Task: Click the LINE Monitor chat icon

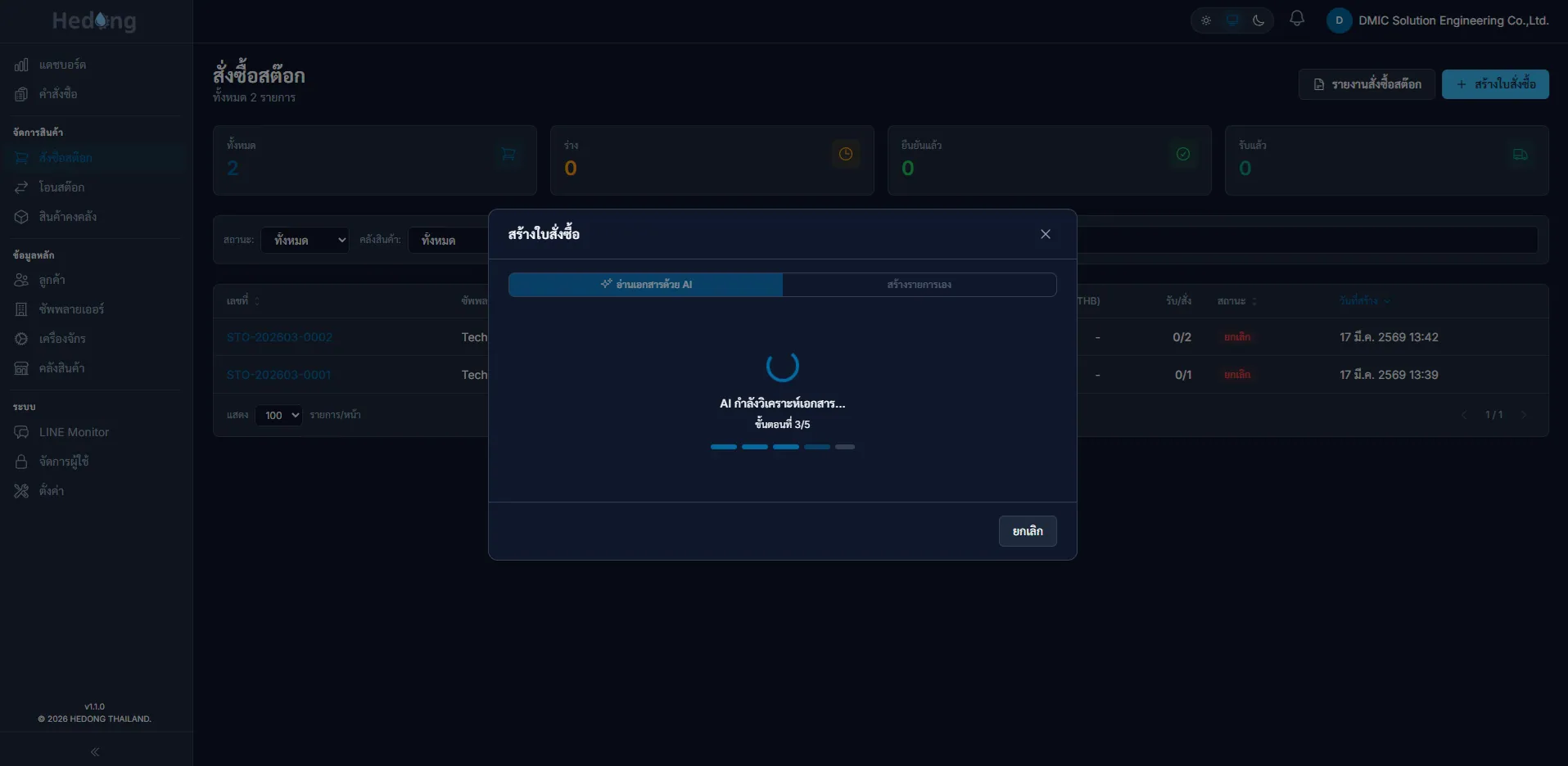Action: 21,432
